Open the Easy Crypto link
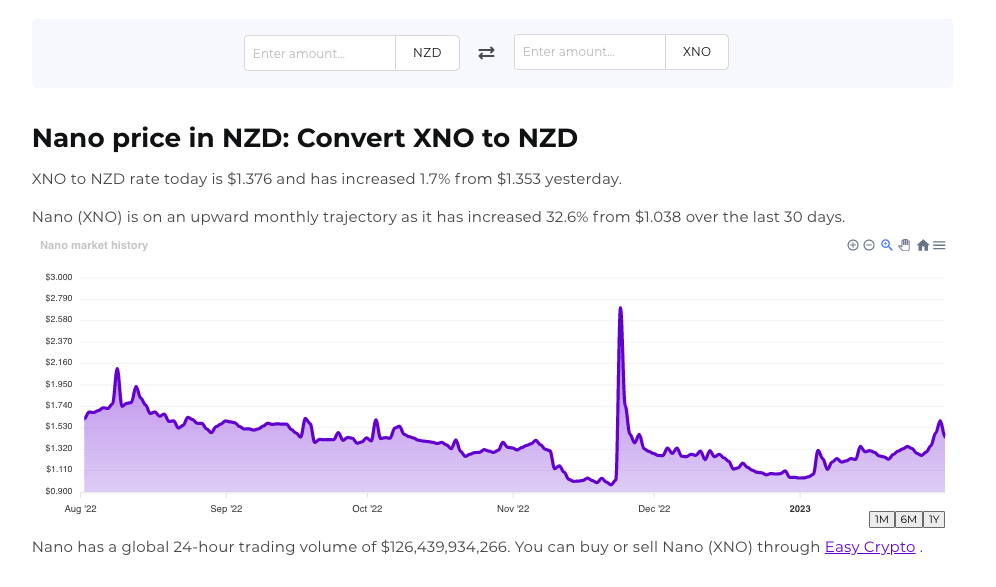 click(869, 547)
